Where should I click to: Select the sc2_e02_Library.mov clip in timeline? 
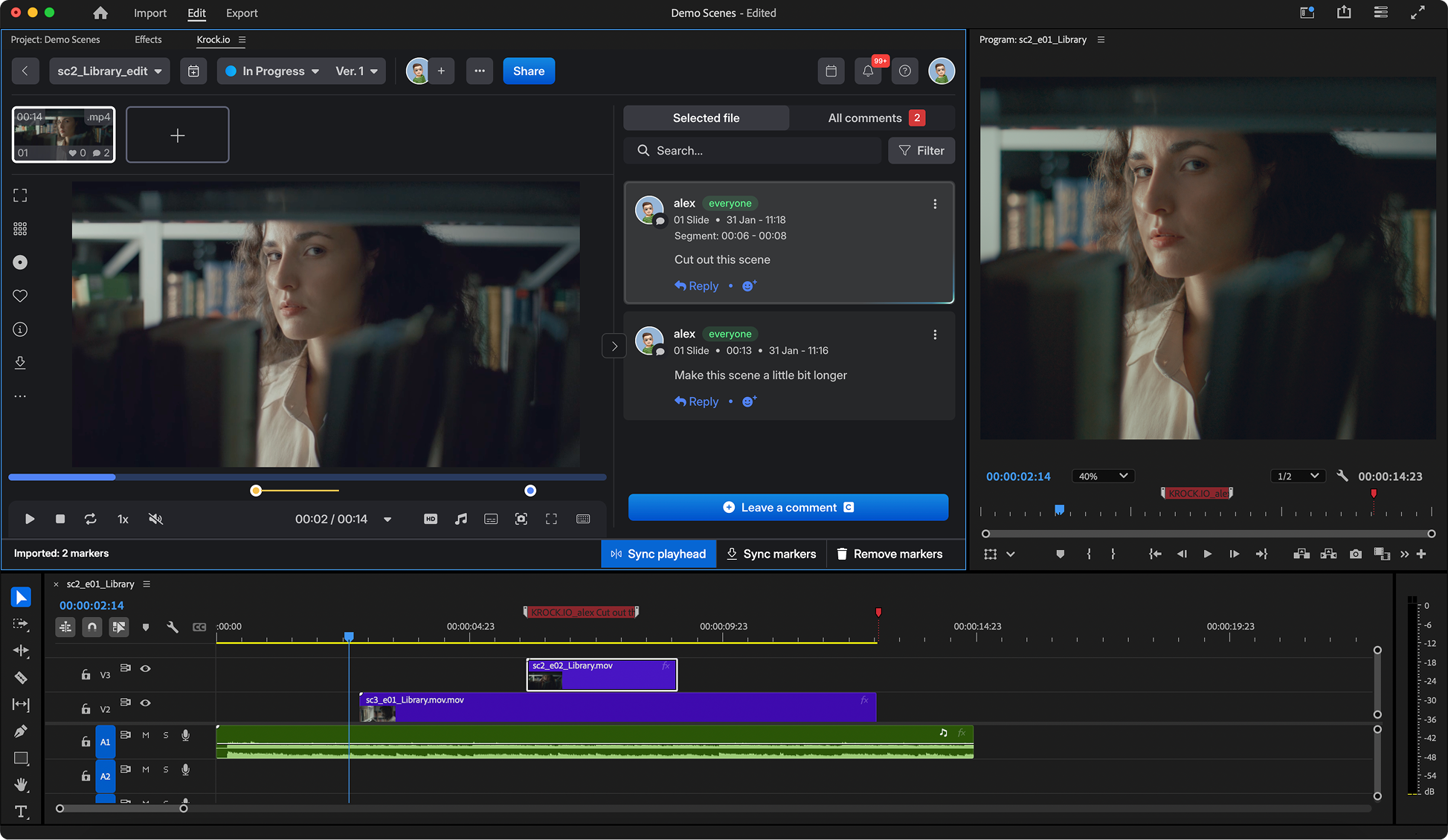601,674
